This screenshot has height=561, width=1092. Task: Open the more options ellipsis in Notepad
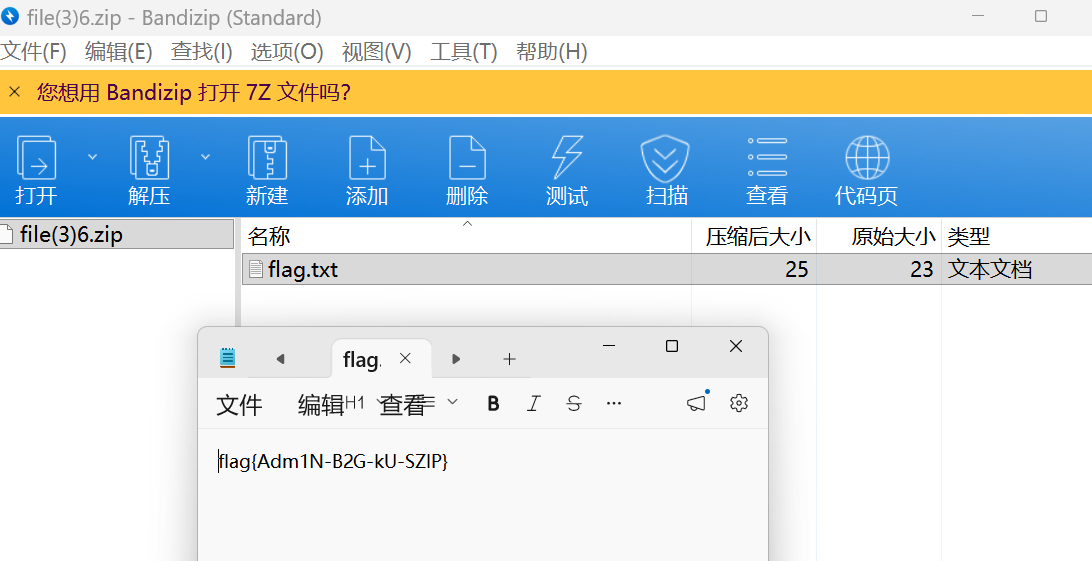[614, 403]
